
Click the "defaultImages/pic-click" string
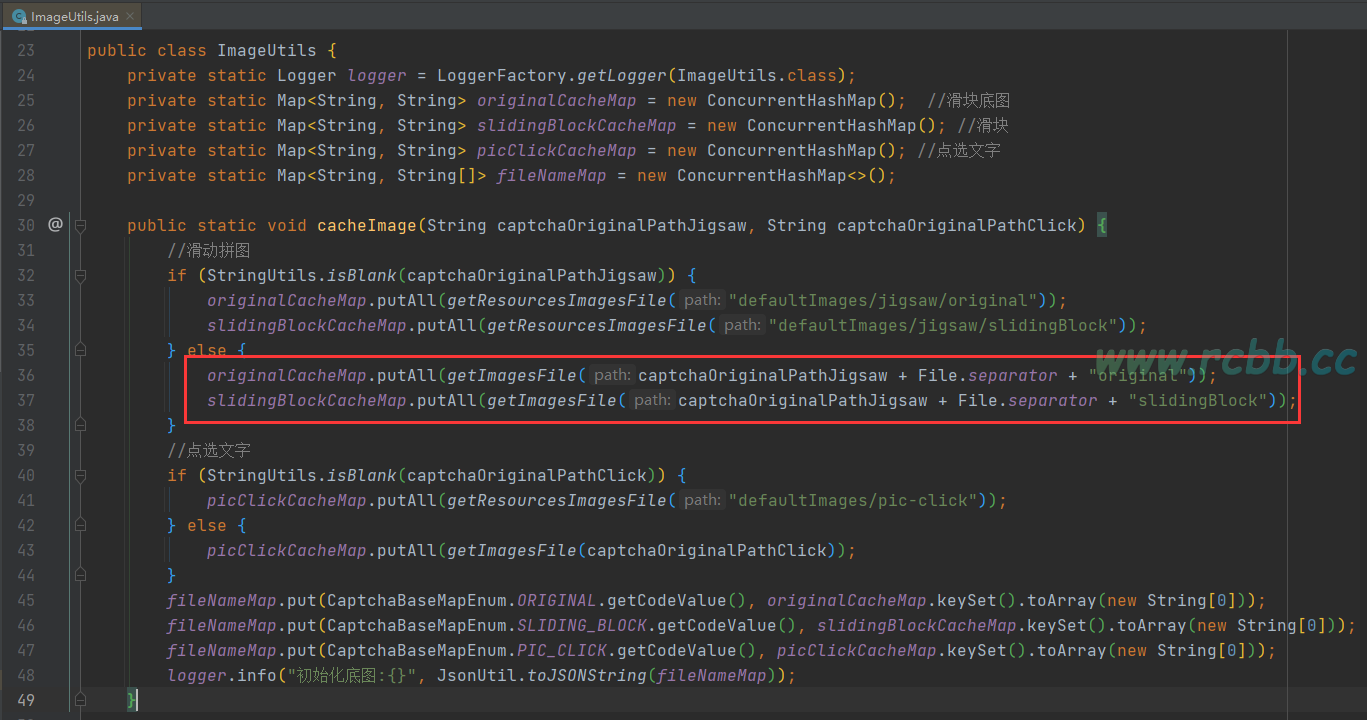pyautogui.click(x=853, y=500)
